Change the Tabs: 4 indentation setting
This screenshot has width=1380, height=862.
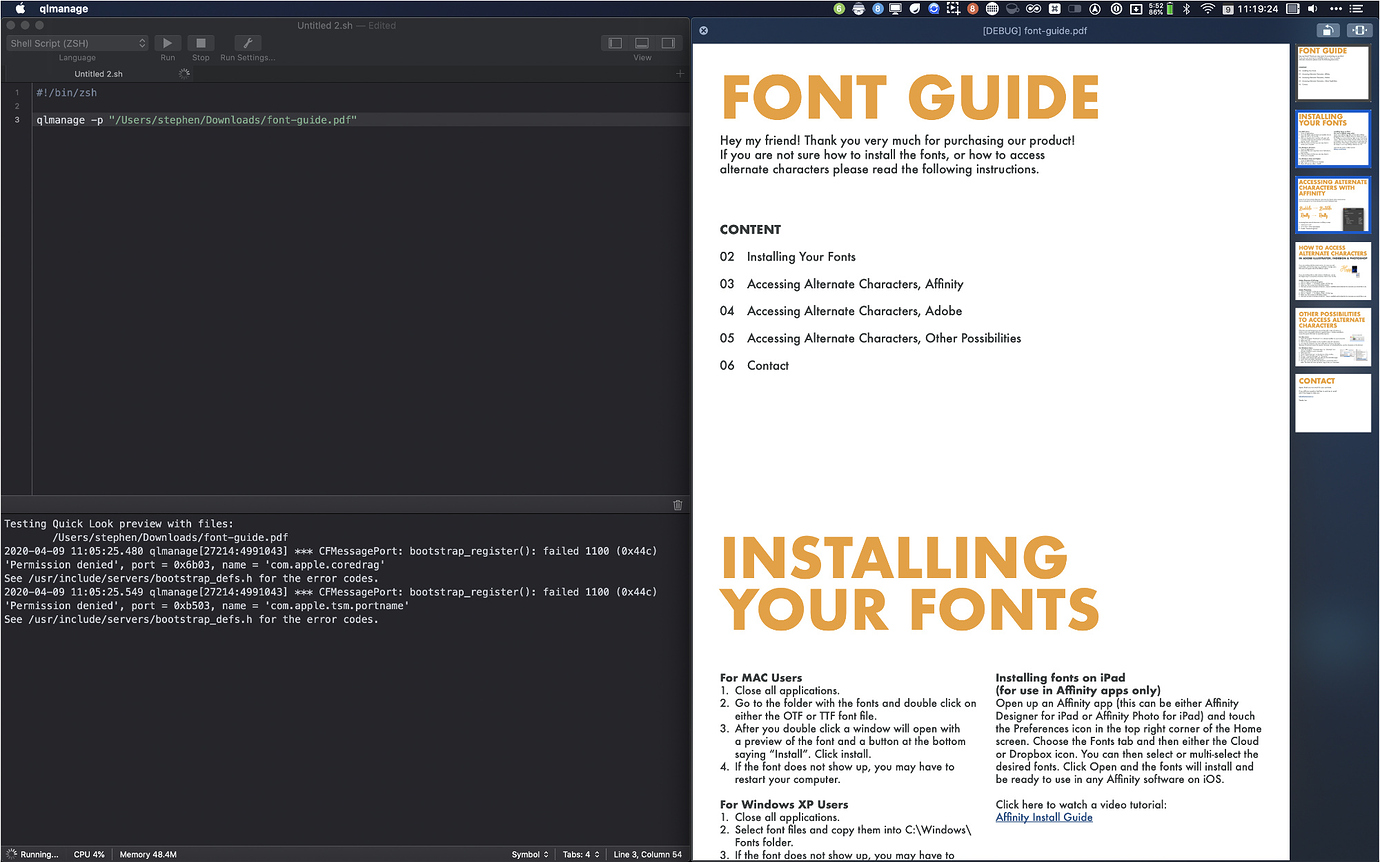(x=580, y=855)
